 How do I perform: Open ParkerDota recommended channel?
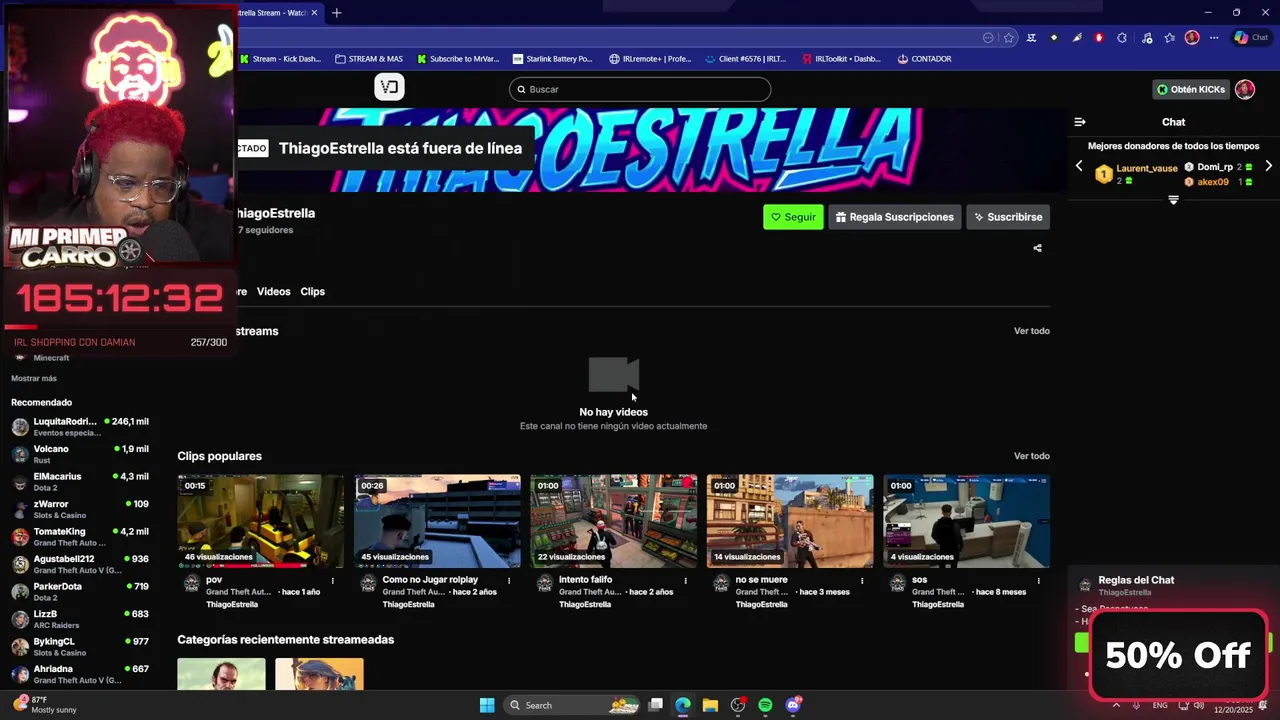pos(80,592)
